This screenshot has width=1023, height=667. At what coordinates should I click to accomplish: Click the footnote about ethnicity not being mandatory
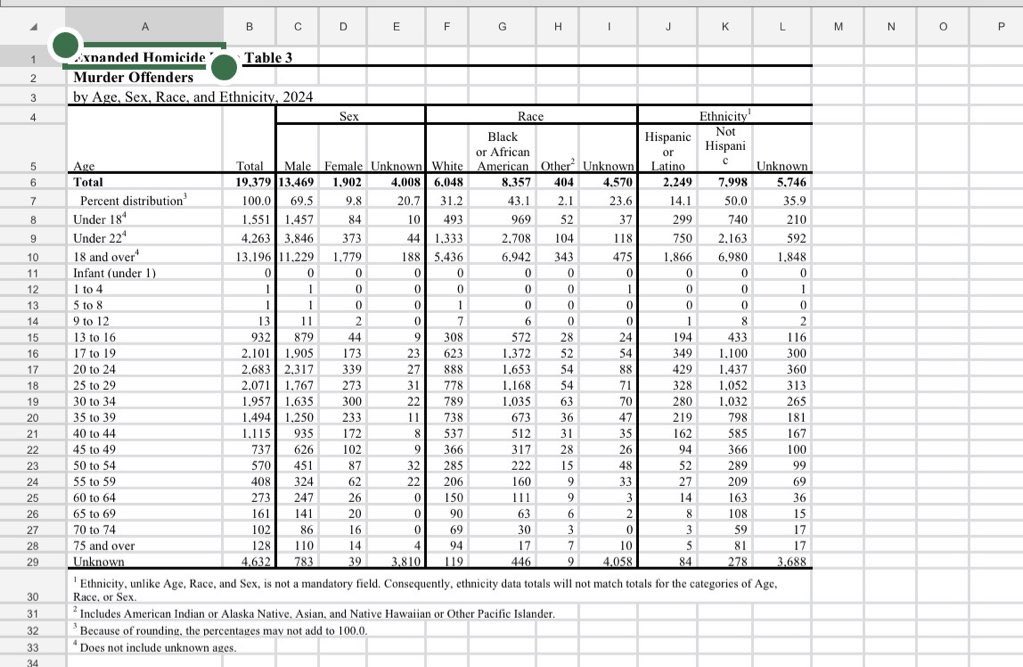pyautogui.click(x=425, y=589)
